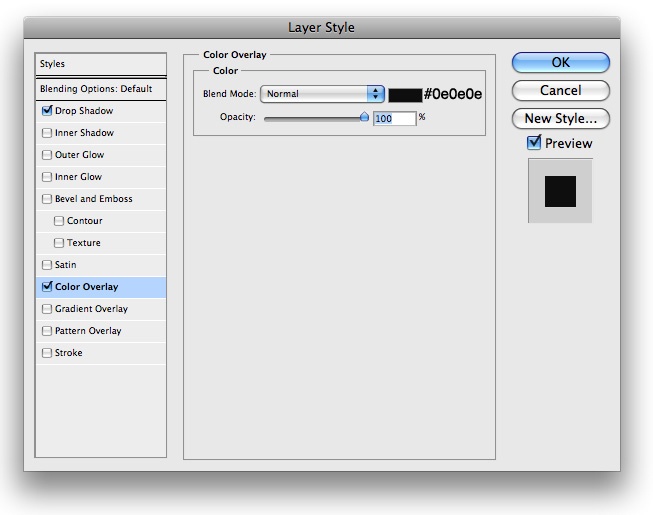Confirm with the OK button
The height and width of the screenshot is (515, 653).
[x=561, y=62]
